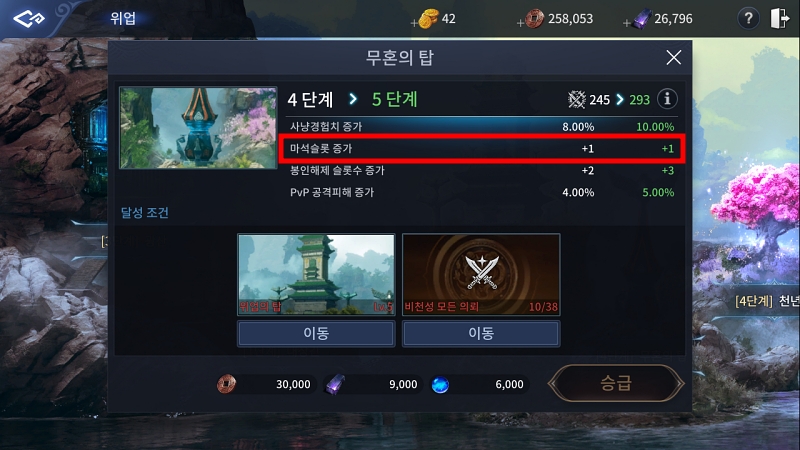Click the exit door icon
The height and width of the screenshot is (450, 800).
(780, 18)
